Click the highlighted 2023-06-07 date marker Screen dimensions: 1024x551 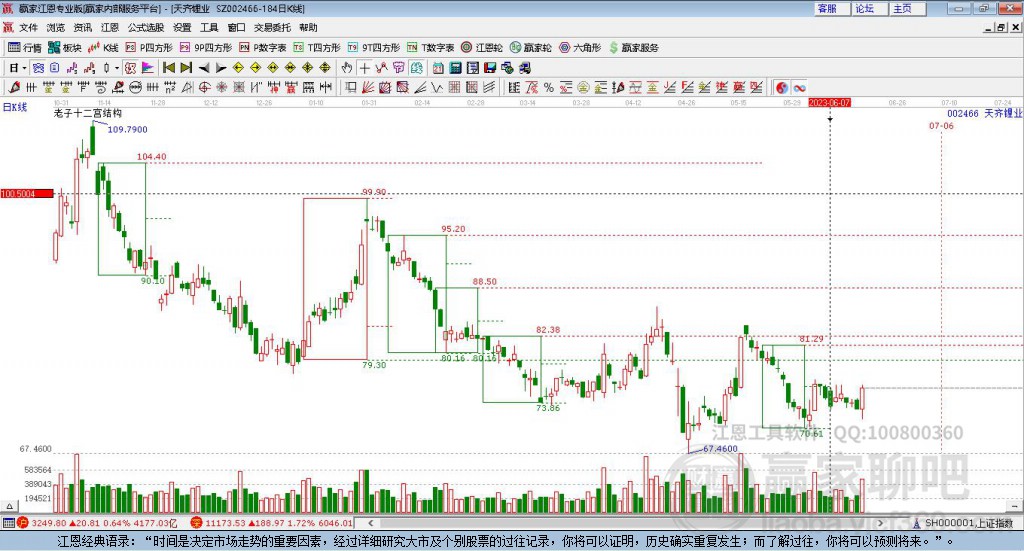click(x=829, y=102)
